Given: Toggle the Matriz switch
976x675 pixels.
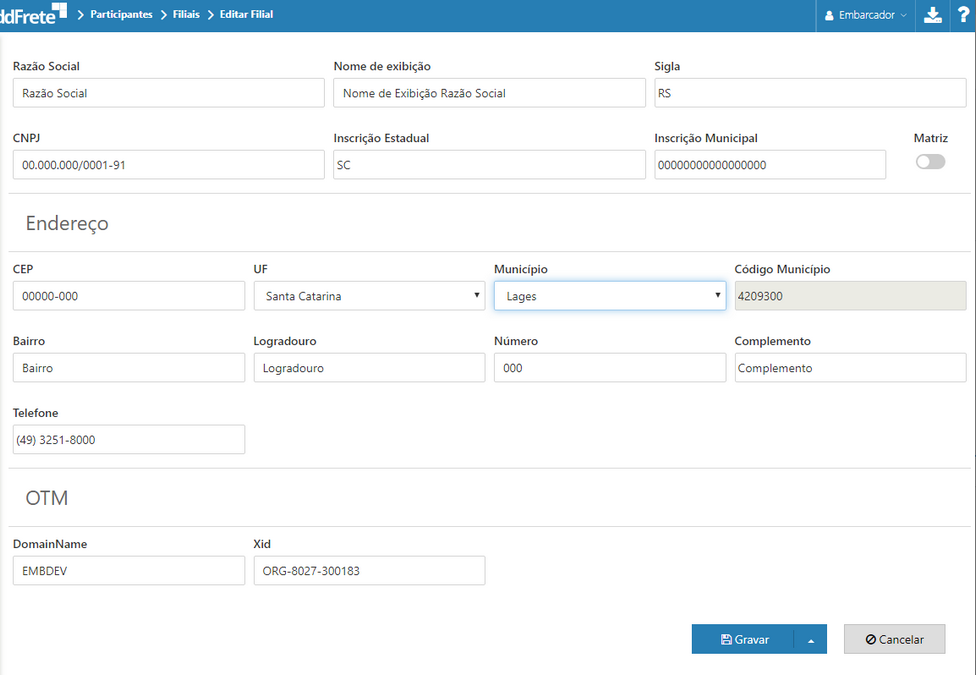Looking at the screenshot, I should (x=930, y=162).
